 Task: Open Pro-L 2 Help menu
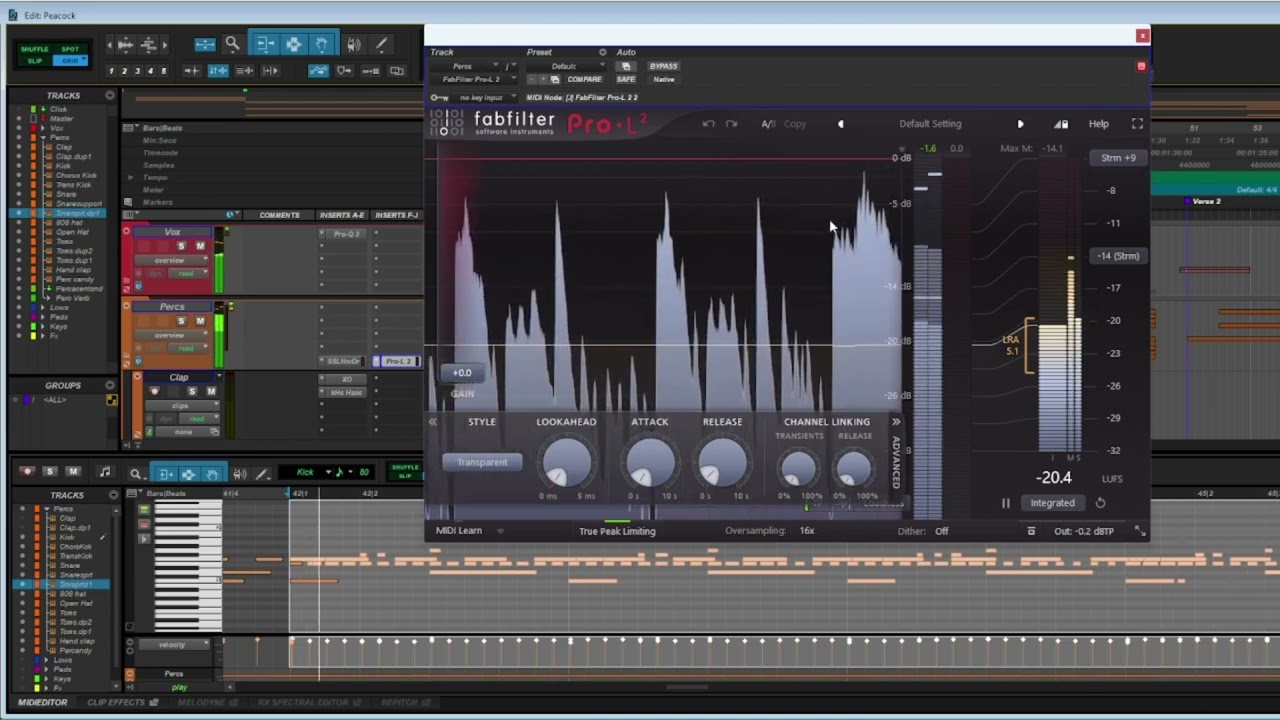(1098, 124)
